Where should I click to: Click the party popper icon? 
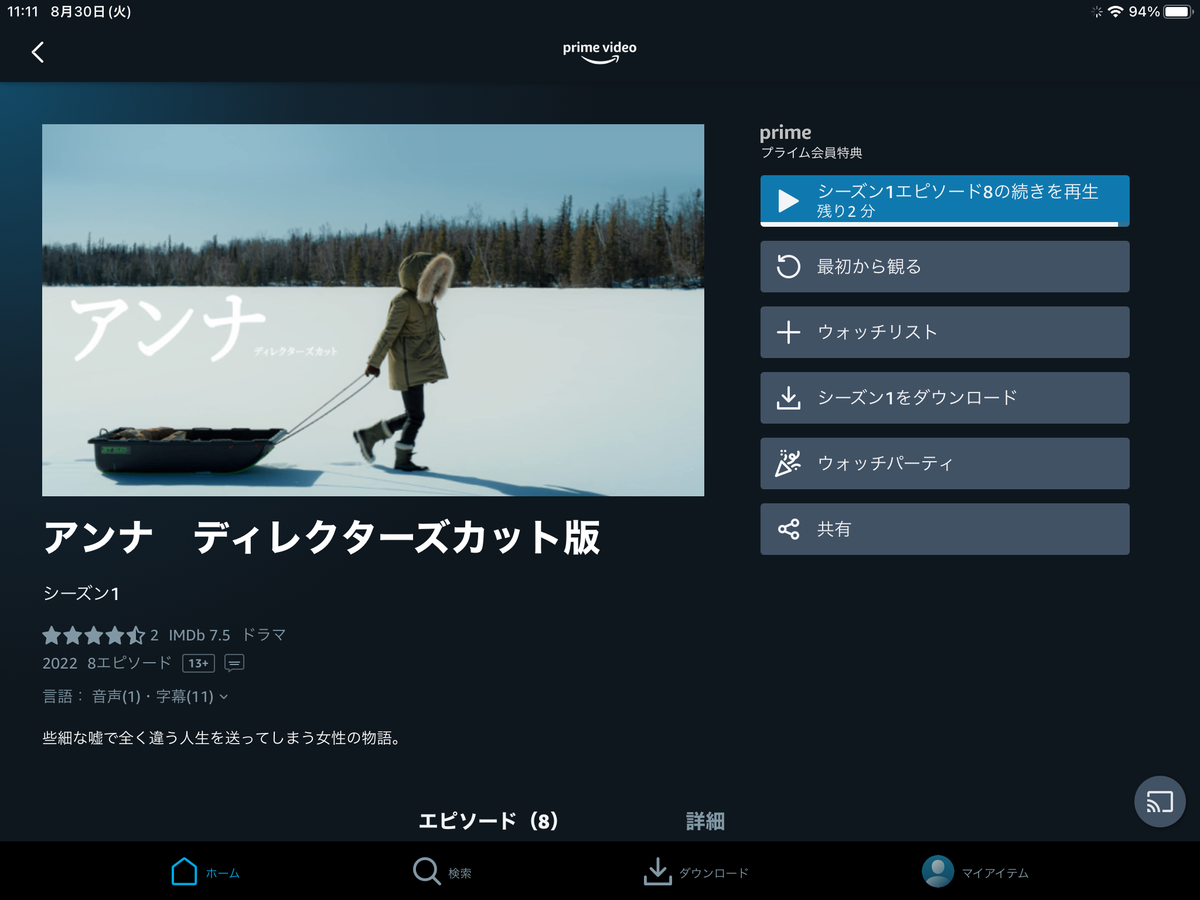(x=788, y=464)
